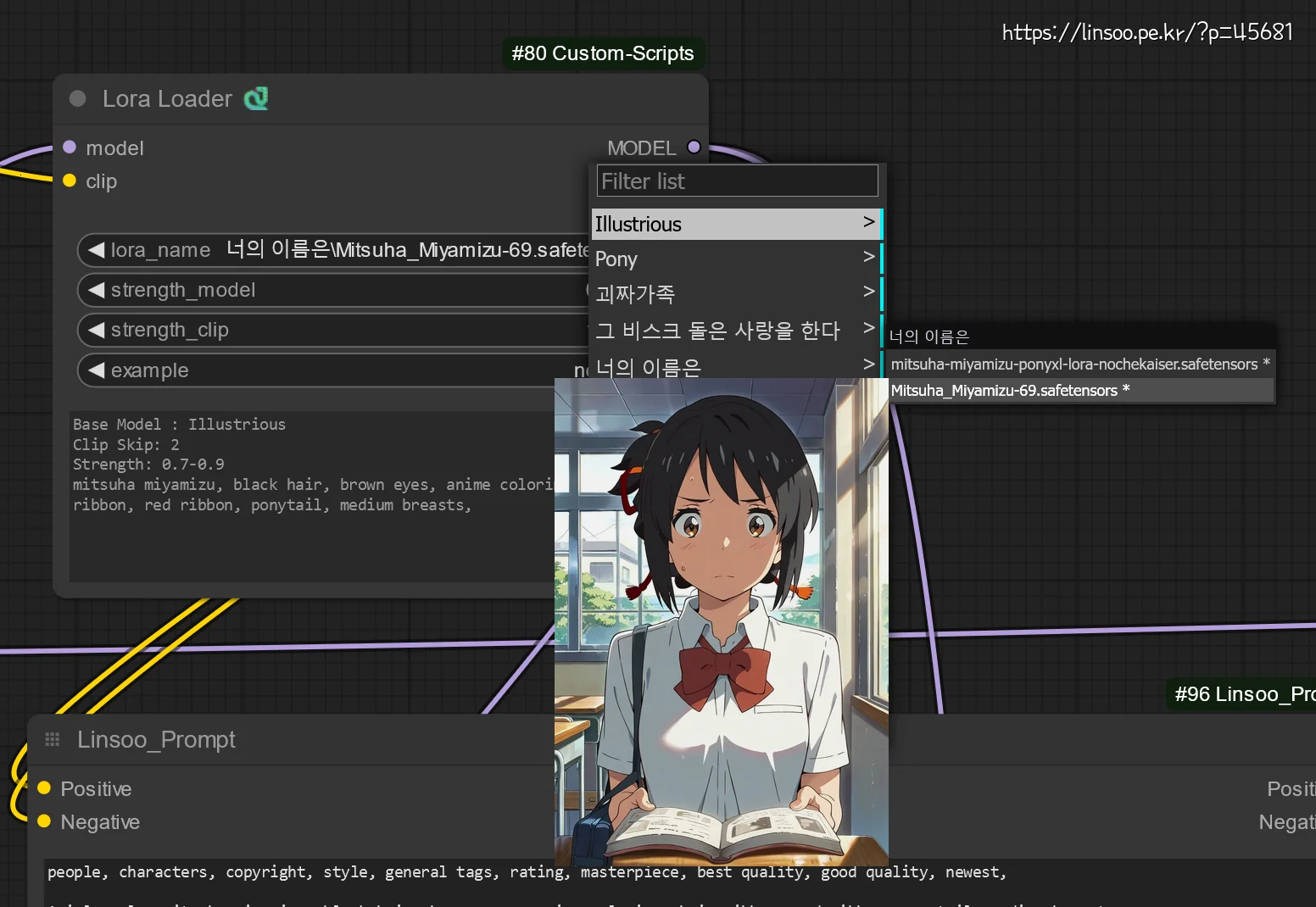
Task: Click the prompt text starting with people, characters
Action: tap(527, 872)
